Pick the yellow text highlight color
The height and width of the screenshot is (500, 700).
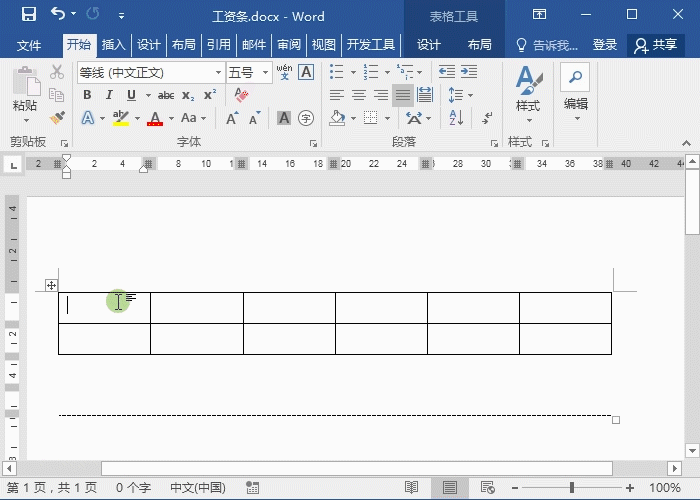(x=121, y=118)
